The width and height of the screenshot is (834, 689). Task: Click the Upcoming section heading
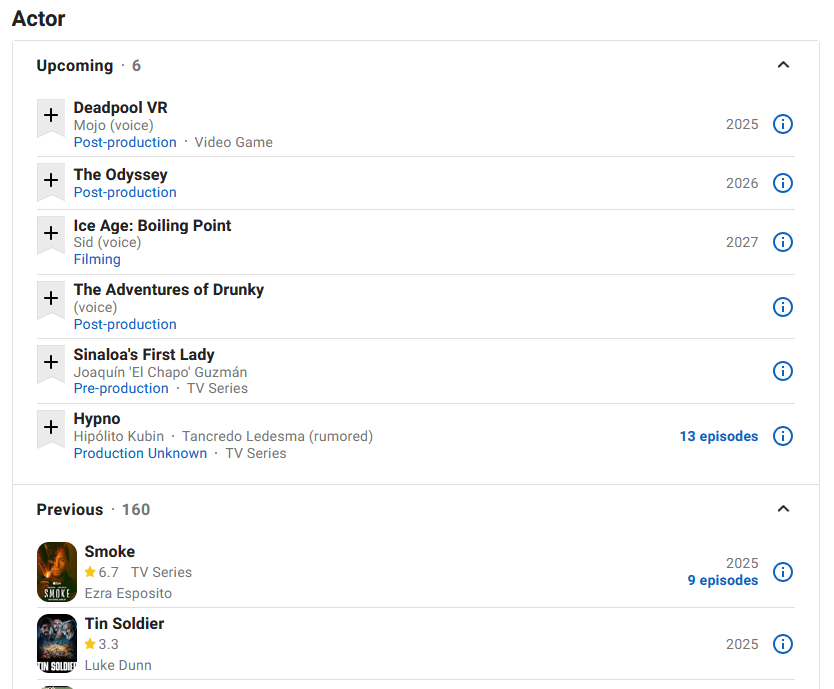pos(75,65)
